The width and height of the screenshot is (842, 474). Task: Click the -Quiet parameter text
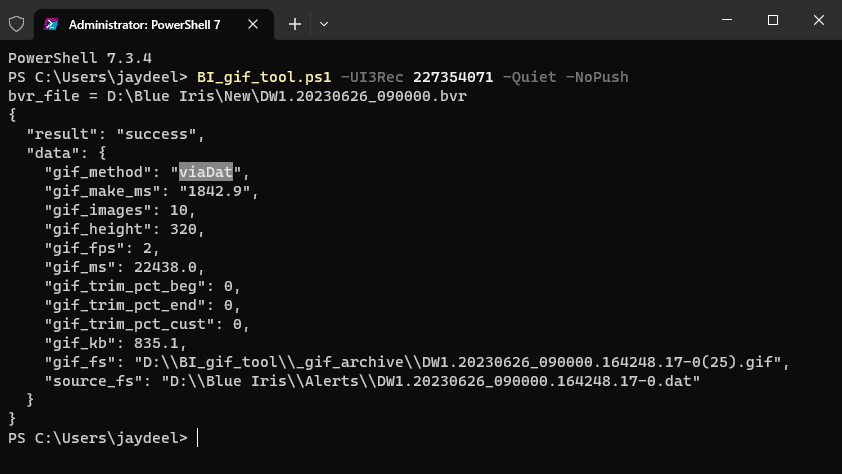(529, 77)
